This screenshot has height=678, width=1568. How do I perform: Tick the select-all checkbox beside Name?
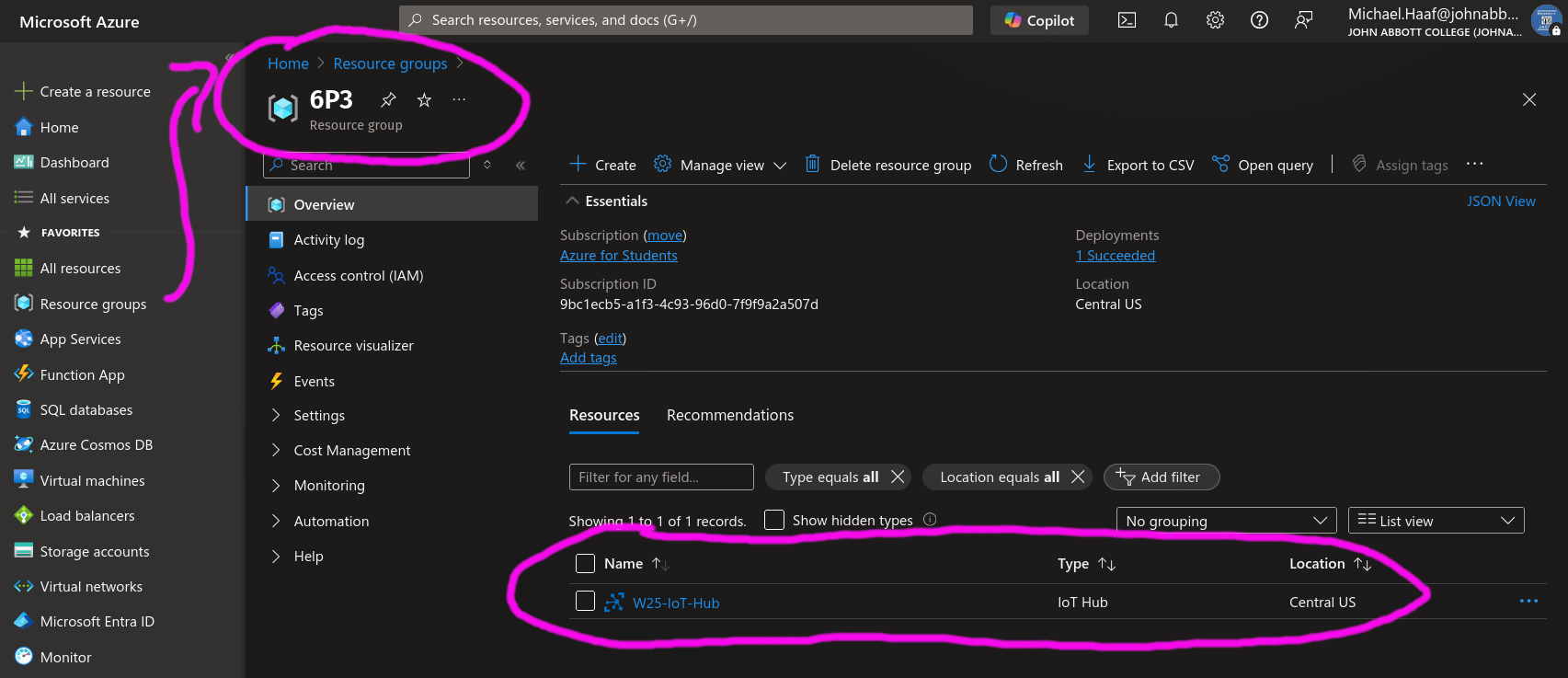point(585,564)
